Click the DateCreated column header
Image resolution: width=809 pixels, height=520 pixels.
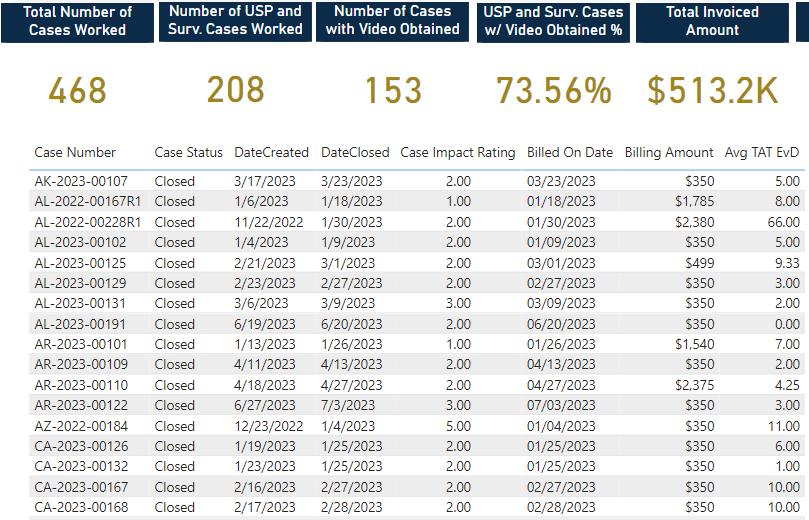click(271, 153)
